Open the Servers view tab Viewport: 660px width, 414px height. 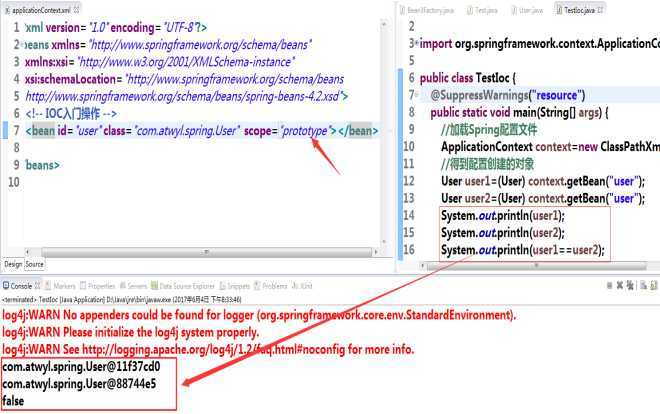[x=133, y=286]
